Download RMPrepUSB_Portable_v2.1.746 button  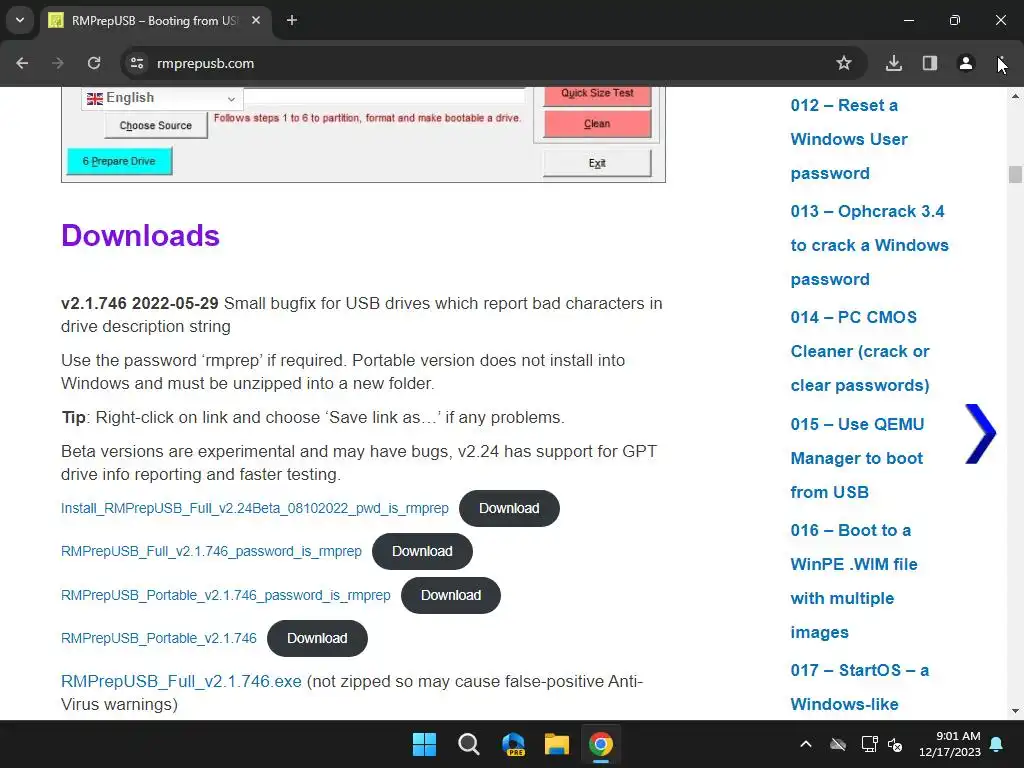pyautogui.click(x=317, y=638)
